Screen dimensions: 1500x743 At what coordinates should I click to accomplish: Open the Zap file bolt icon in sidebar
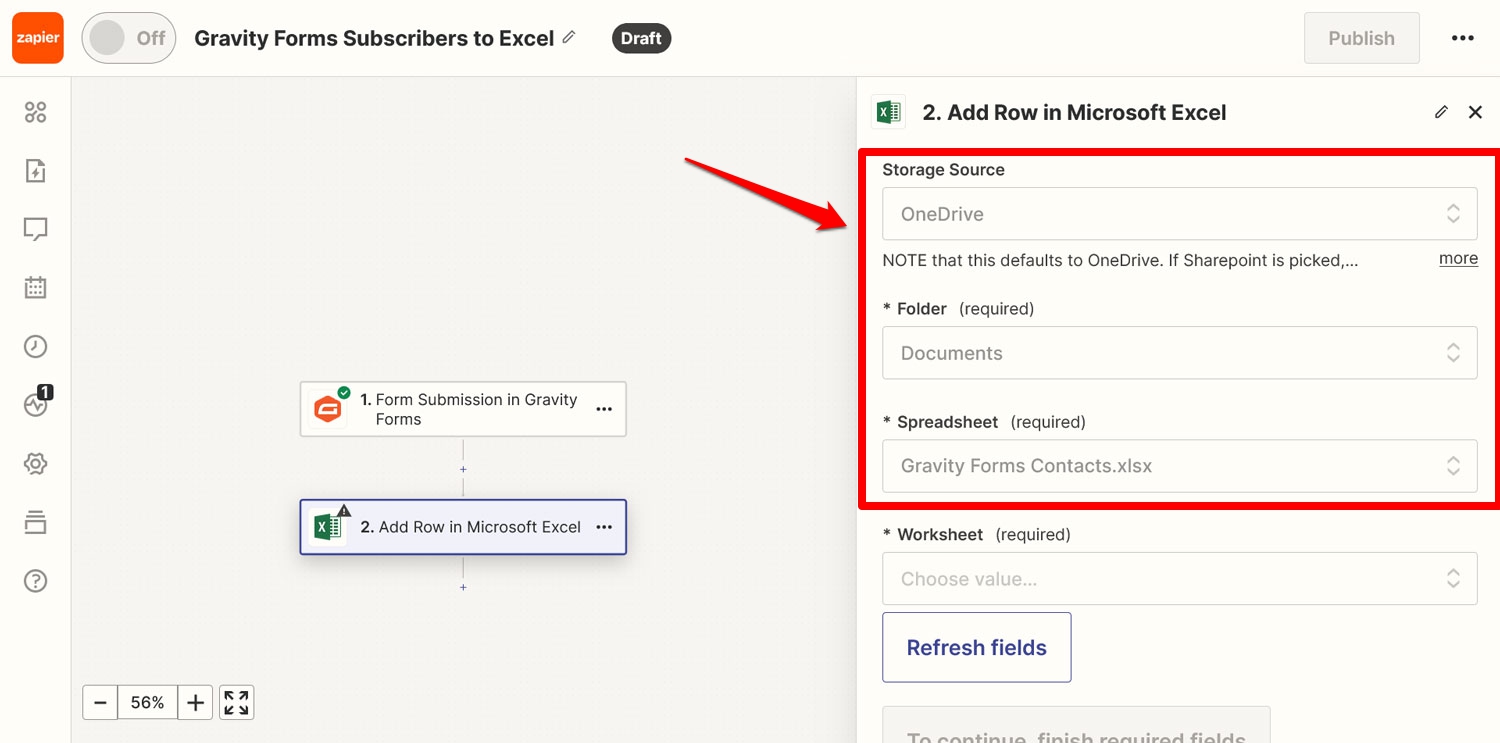pos(36,171)
